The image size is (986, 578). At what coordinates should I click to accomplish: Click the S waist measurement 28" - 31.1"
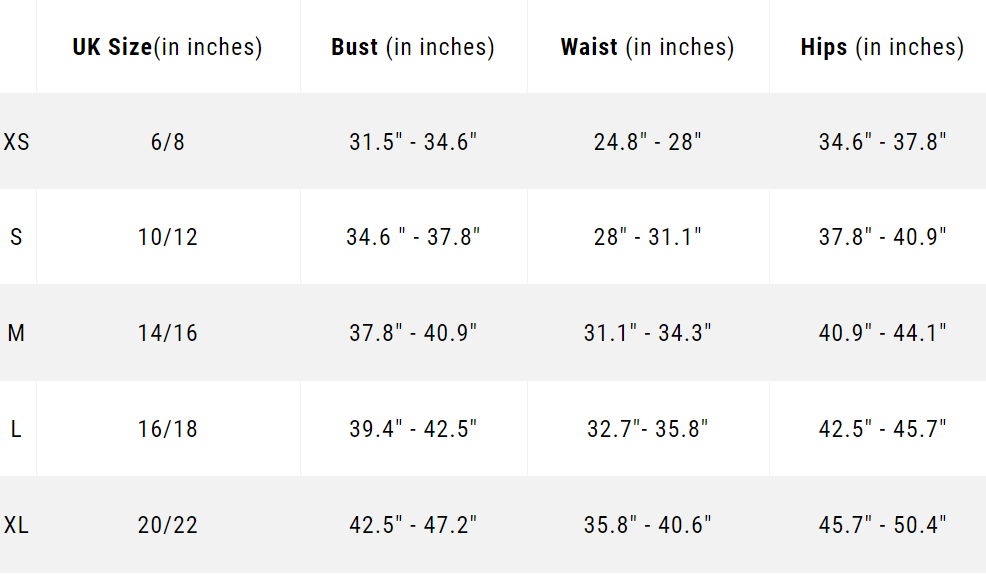tap(648, 237)
